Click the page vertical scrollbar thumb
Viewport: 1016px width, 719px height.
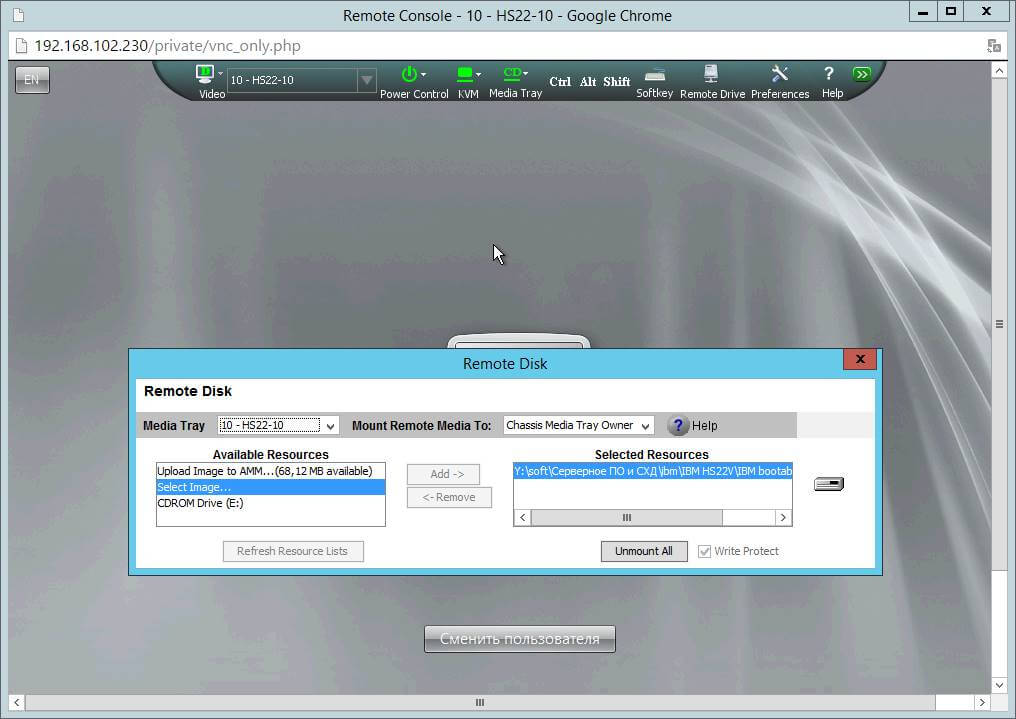coord(999,324)
